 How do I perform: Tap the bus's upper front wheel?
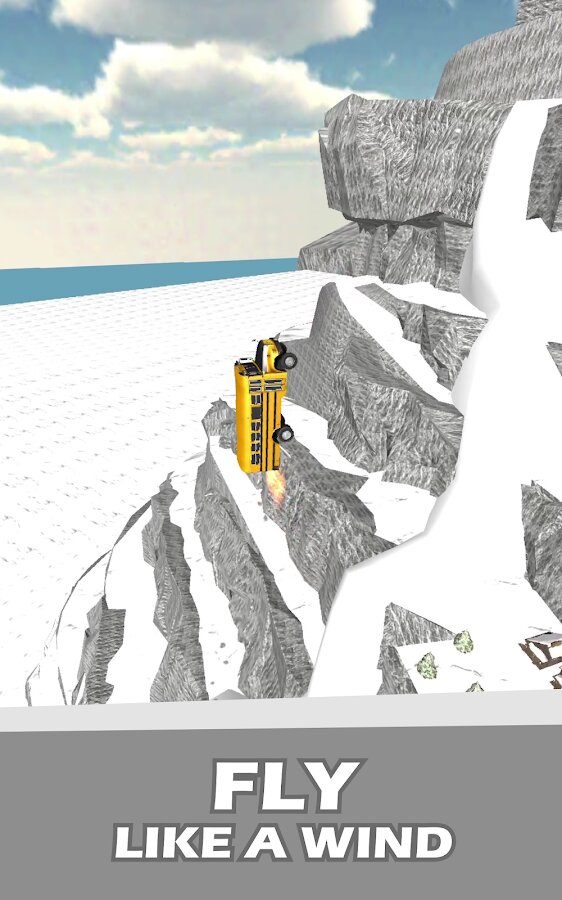pyautogui.click(x=286, y=362)
